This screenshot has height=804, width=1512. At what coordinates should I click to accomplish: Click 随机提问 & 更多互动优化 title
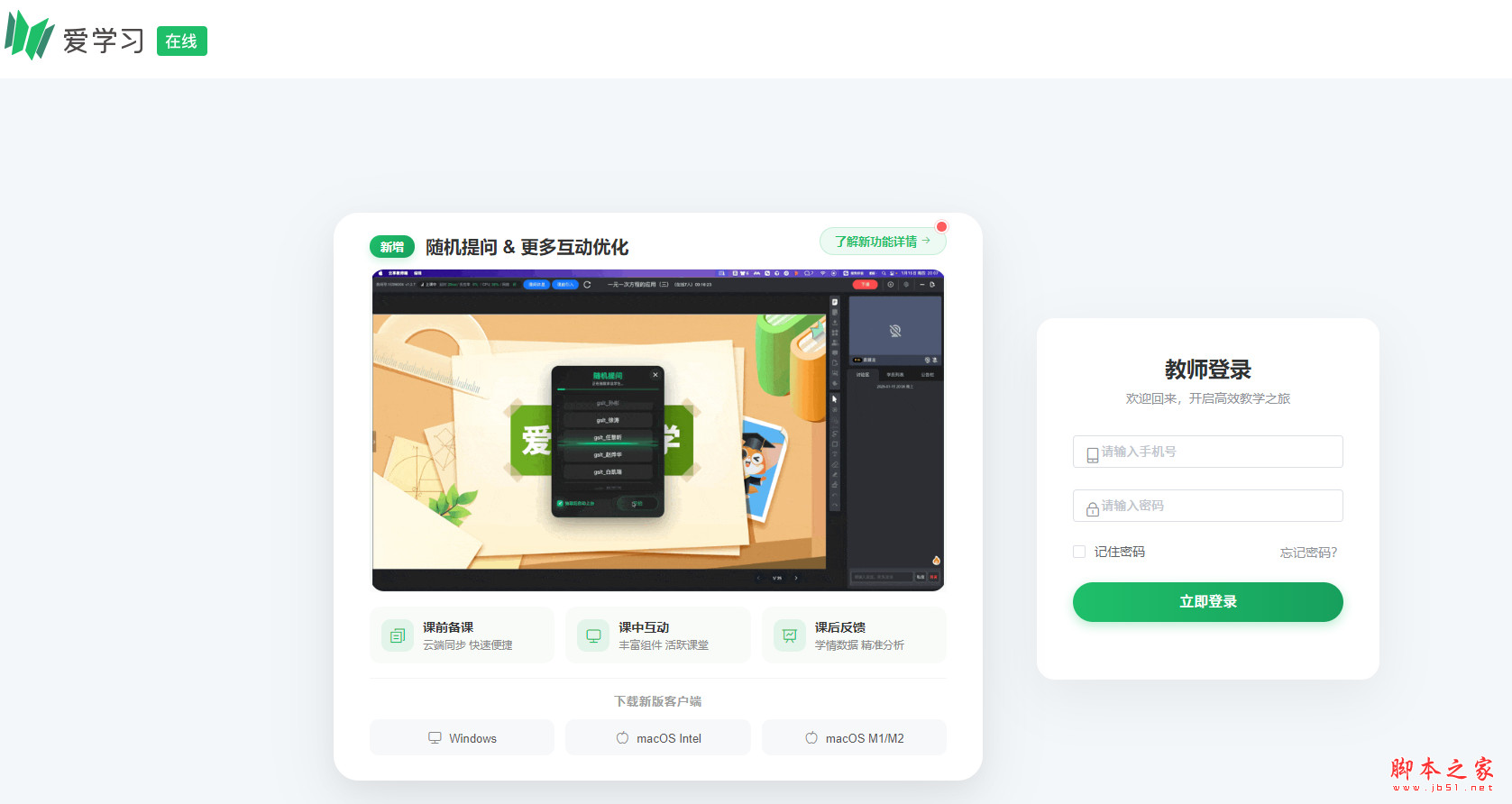(527, 247)
